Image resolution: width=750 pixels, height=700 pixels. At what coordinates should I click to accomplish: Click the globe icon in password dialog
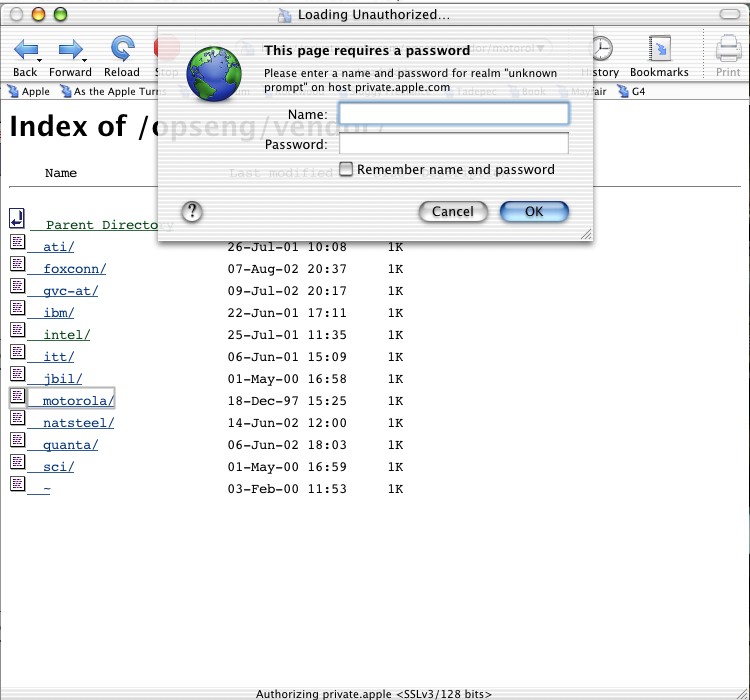coord(214,74)
